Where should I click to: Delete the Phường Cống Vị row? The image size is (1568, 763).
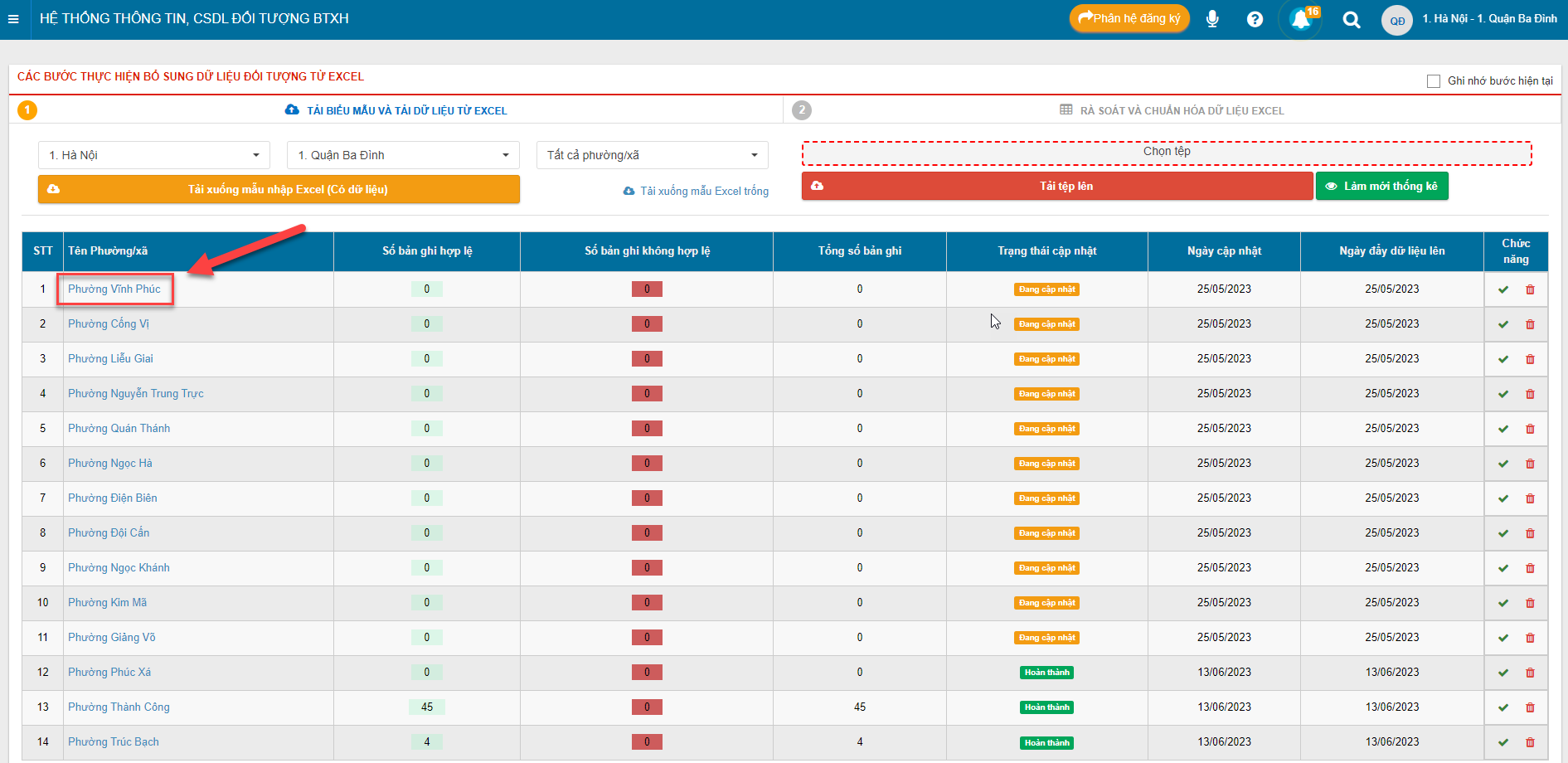pyautogui.click(x=1530, y=324)
